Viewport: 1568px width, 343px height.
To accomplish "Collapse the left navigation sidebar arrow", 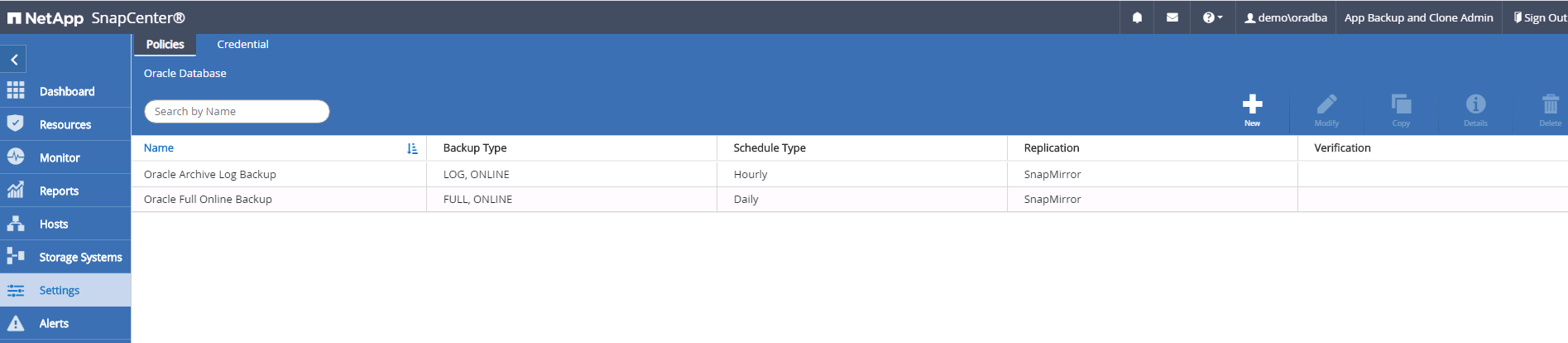I will tap(14, 60).
